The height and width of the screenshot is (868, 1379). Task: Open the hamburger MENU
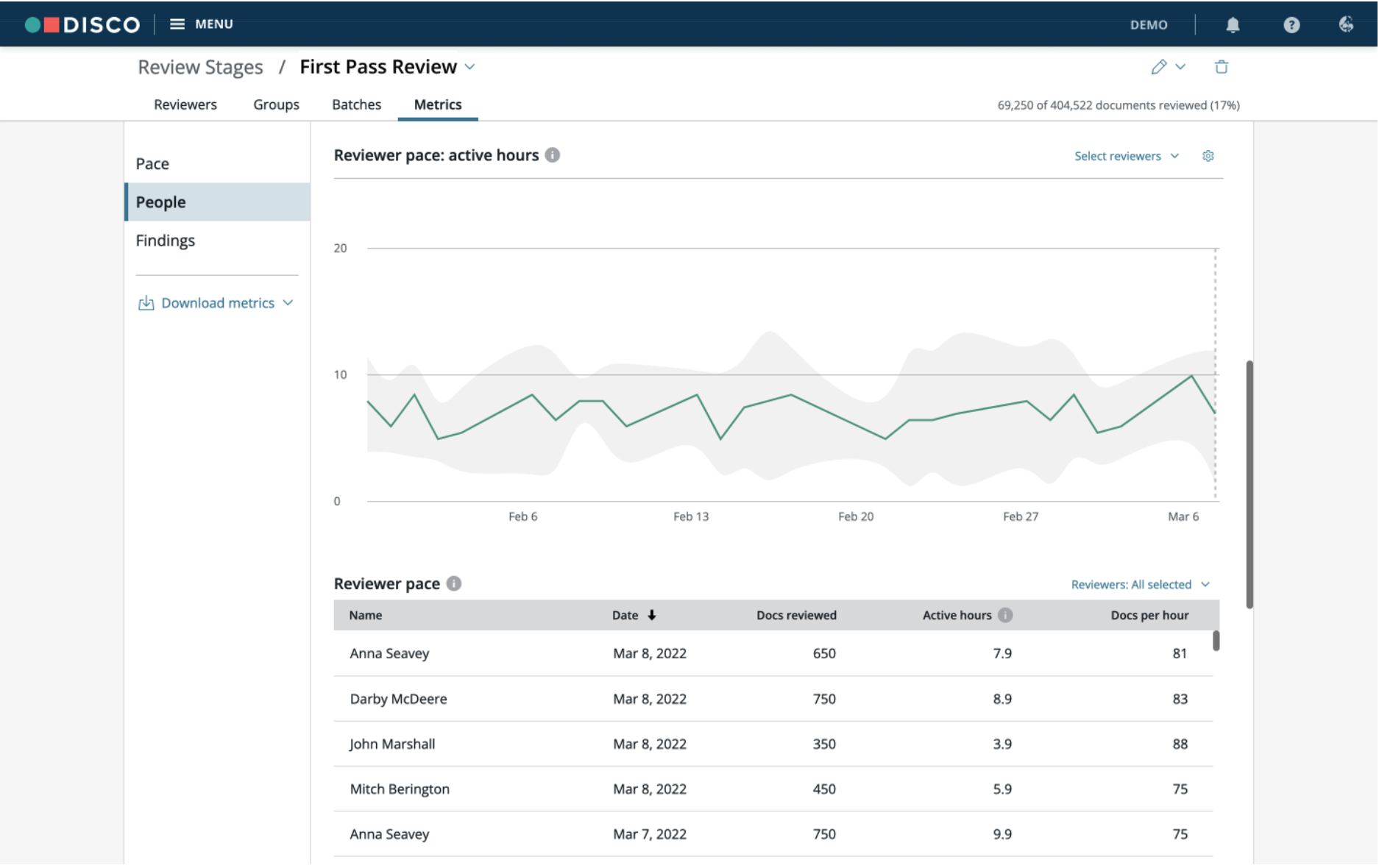(x=201, y=24)
